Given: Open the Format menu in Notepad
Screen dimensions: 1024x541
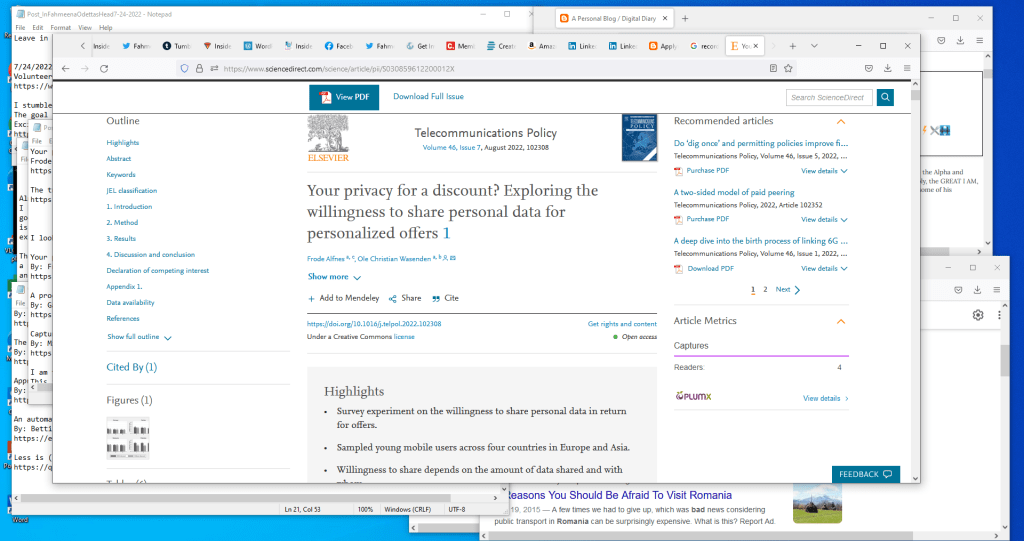Looking at the screenshot, I should pos(61,28).
